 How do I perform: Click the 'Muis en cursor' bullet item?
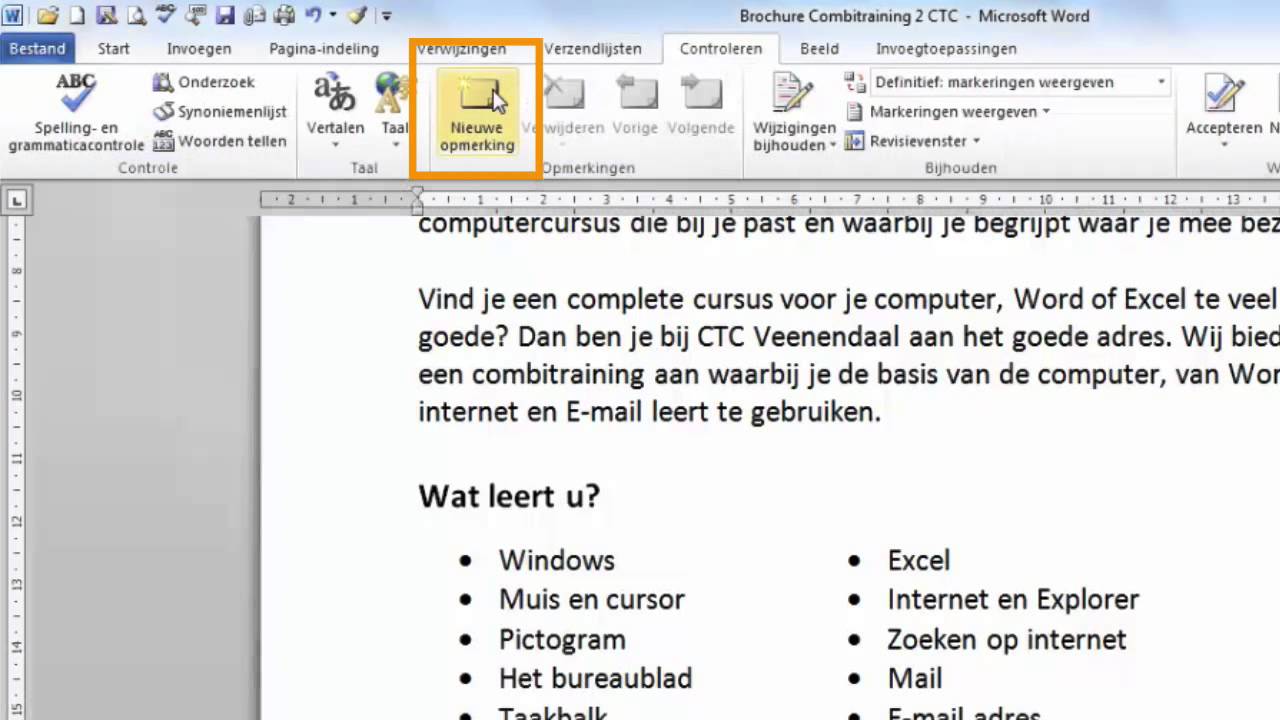click(592, 599)
